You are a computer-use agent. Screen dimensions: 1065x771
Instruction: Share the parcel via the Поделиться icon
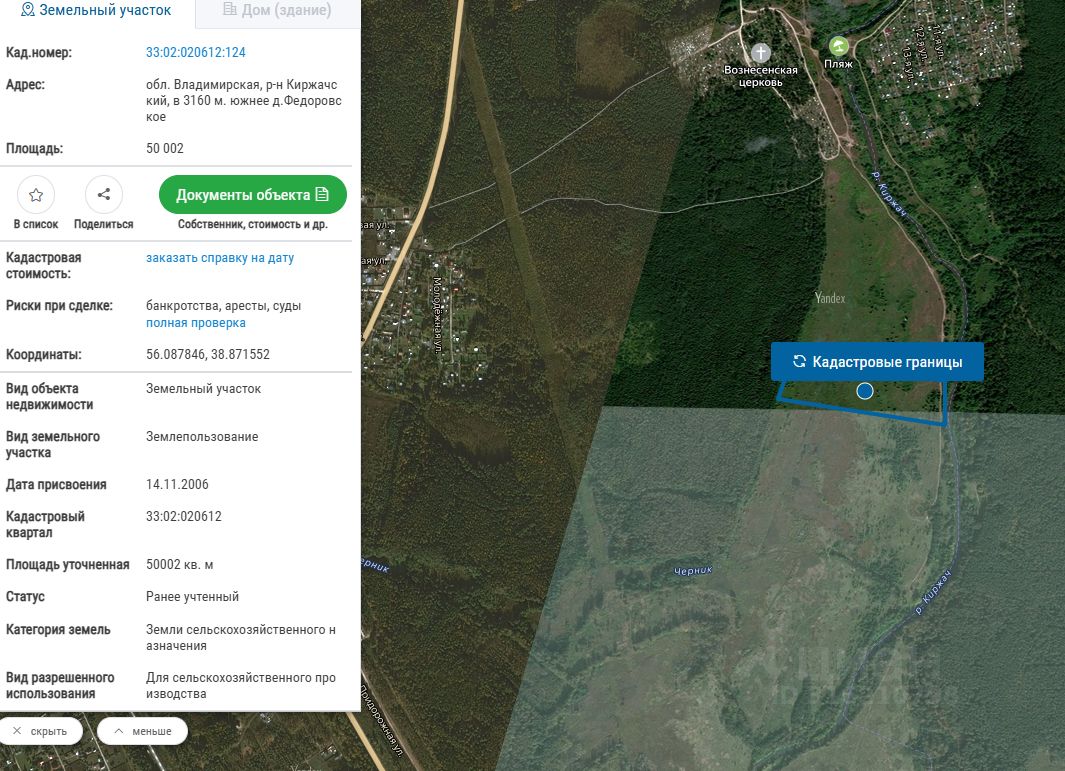pyautogui.click(x=103, y=195)
